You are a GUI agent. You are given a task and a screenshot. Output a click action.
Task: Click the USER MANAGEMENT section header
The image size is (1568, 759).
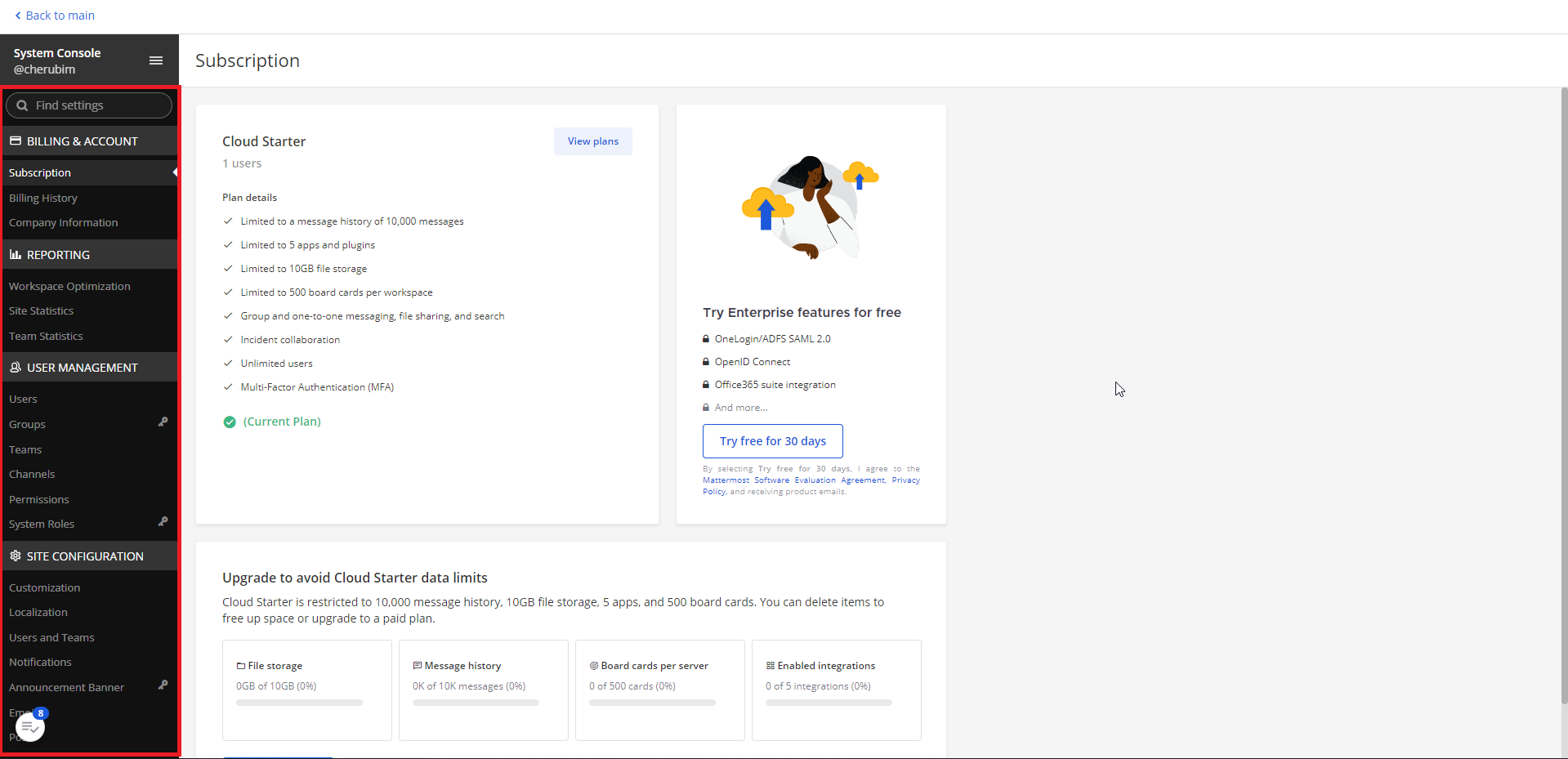click(90, 367)
